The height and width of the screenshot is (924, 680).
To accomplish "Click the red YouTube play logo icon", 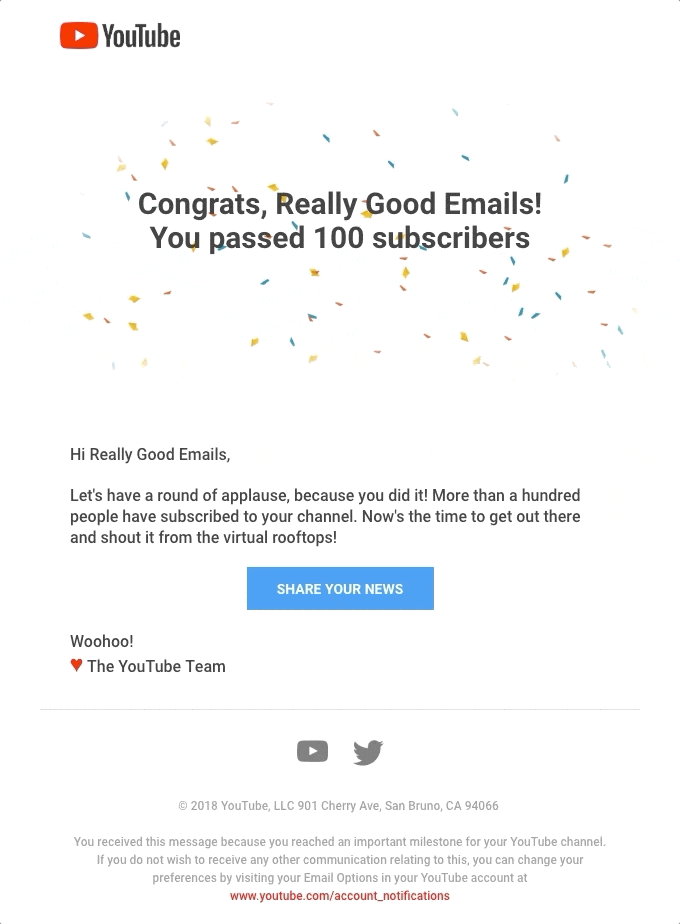I will tap(78, 35).
